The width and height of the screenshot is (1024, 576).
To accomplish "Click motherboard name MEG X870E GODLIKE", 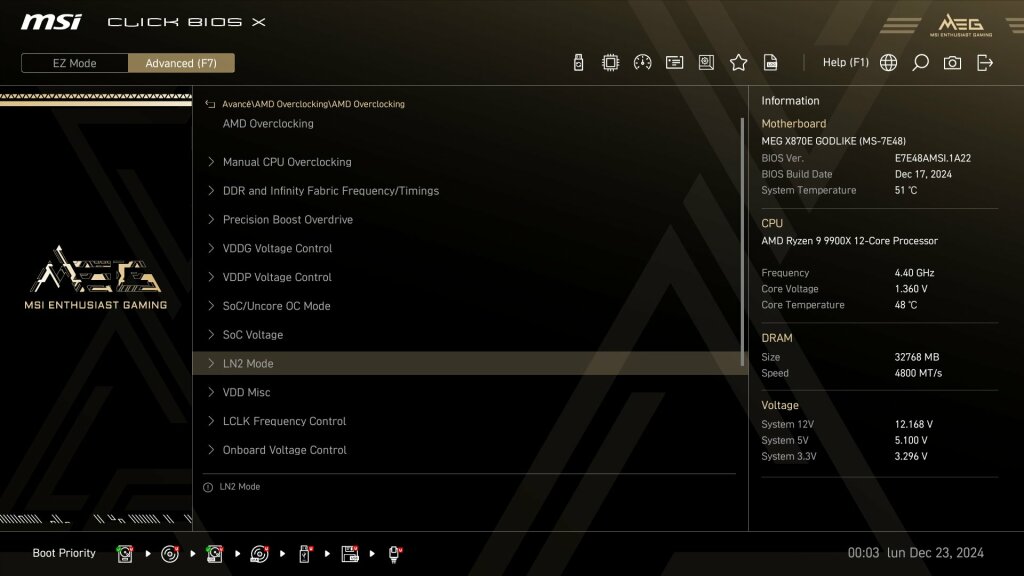I will coord(833,141).
